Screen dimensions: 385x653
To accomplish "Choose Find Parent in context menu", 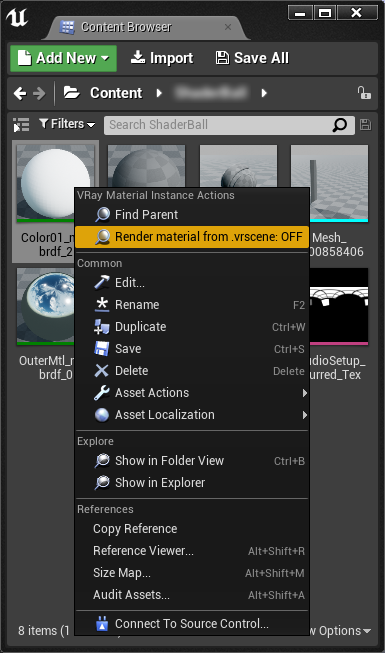I will [192, 215].
